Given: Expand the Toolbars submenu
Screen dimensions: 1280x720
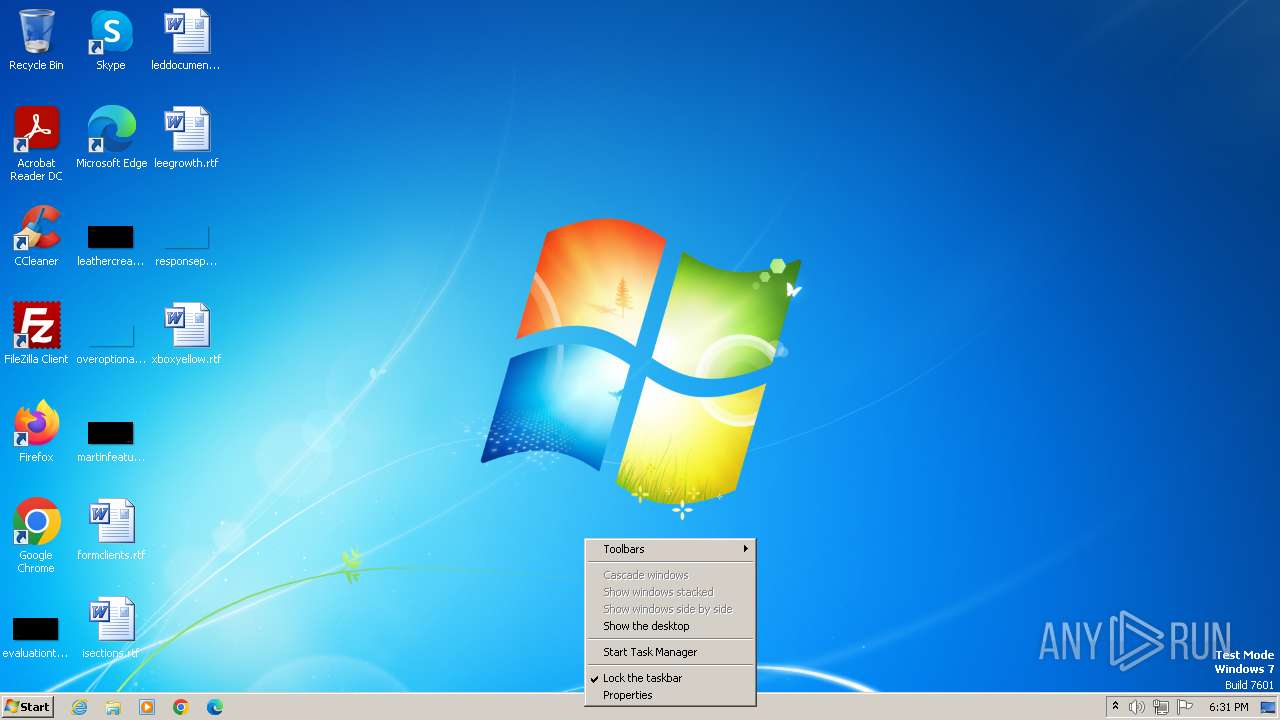Looking at the screenshot, I should (x=670, y=549).
